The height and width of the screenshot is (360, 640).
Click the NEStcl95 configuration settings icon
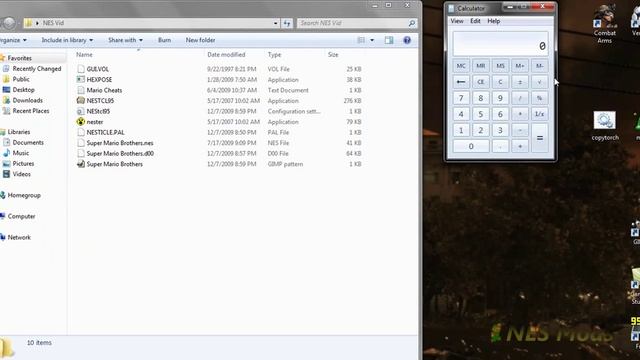pyautogui.click(x=81, y=111)
